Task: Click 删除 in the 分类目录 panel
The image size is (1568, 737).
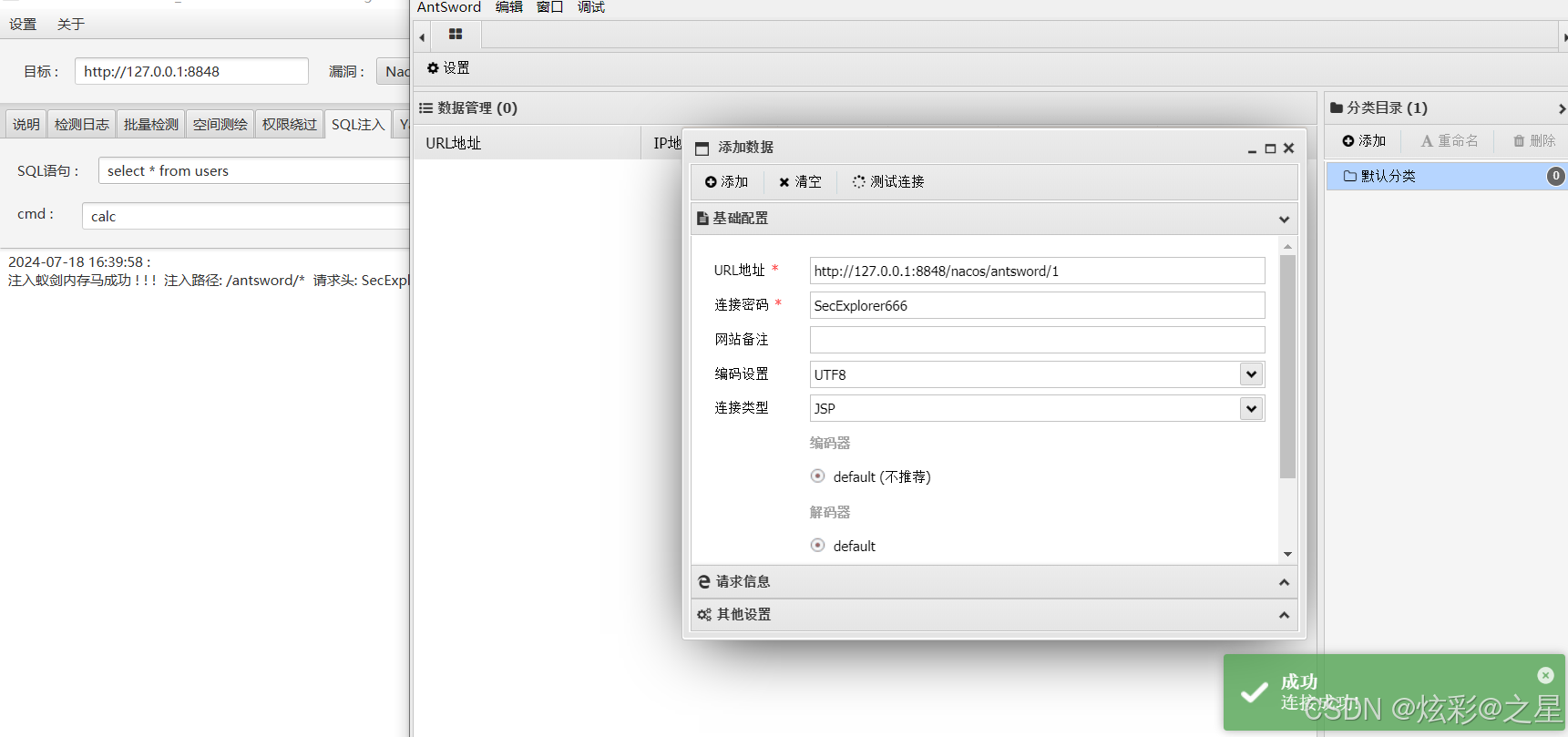Action: [1534, 141]
